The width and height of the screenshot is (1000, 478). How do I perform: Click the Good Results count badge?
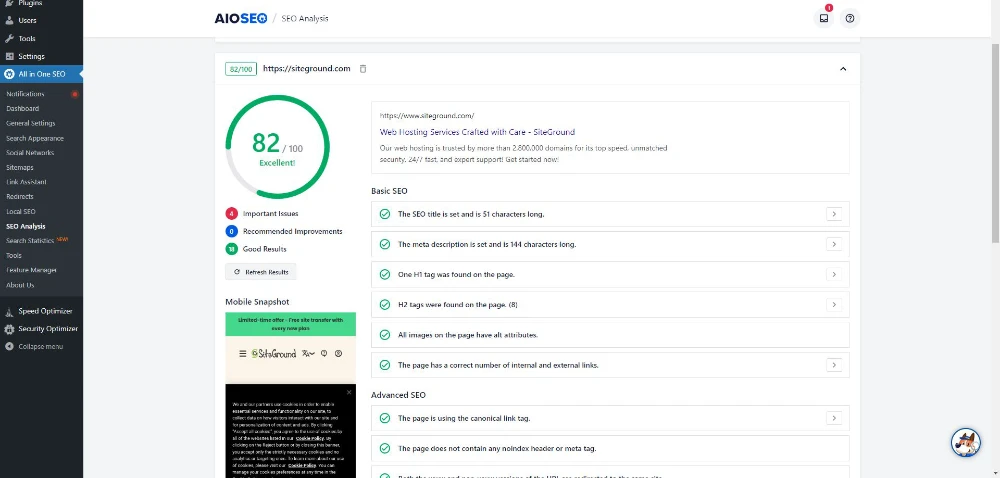[232, 249]
